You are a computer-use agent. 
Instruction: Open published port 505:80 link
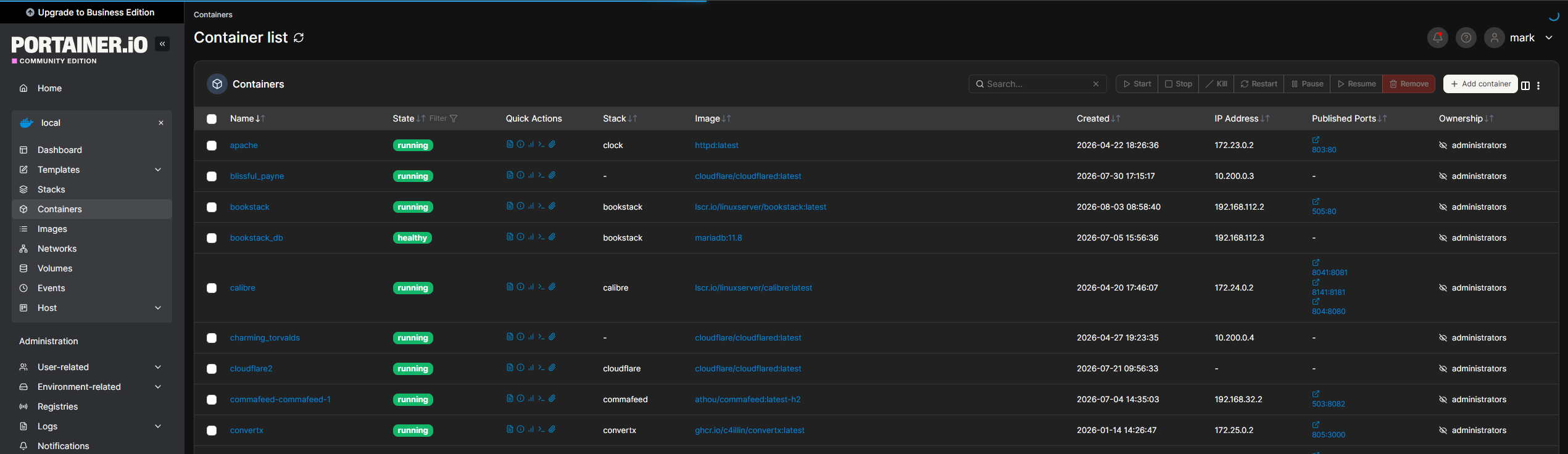click(1324, 212)
